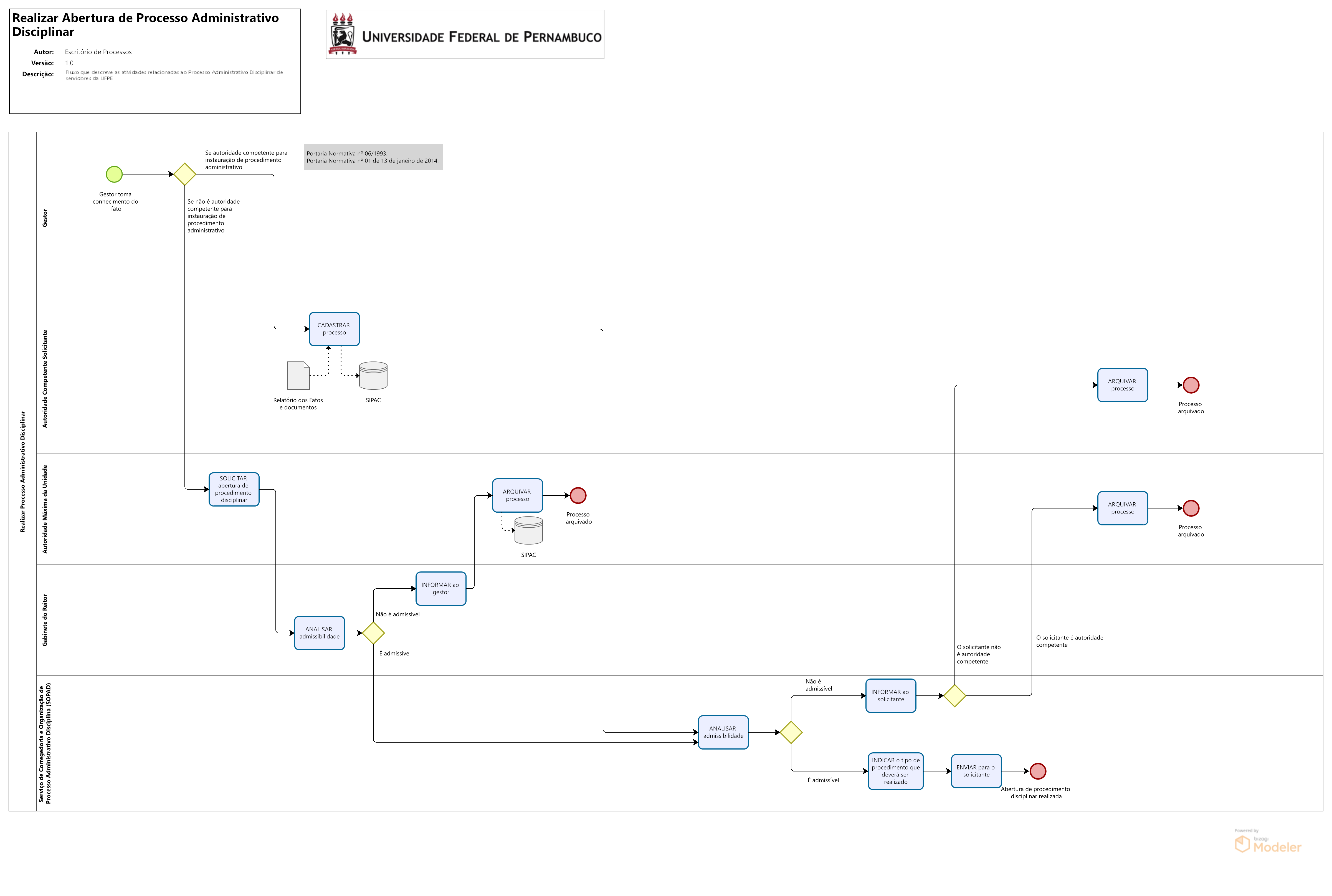Click the Portaria Normativa annotation box
This screenshot has height=896, width=1332.
click(x=373, y=157)
